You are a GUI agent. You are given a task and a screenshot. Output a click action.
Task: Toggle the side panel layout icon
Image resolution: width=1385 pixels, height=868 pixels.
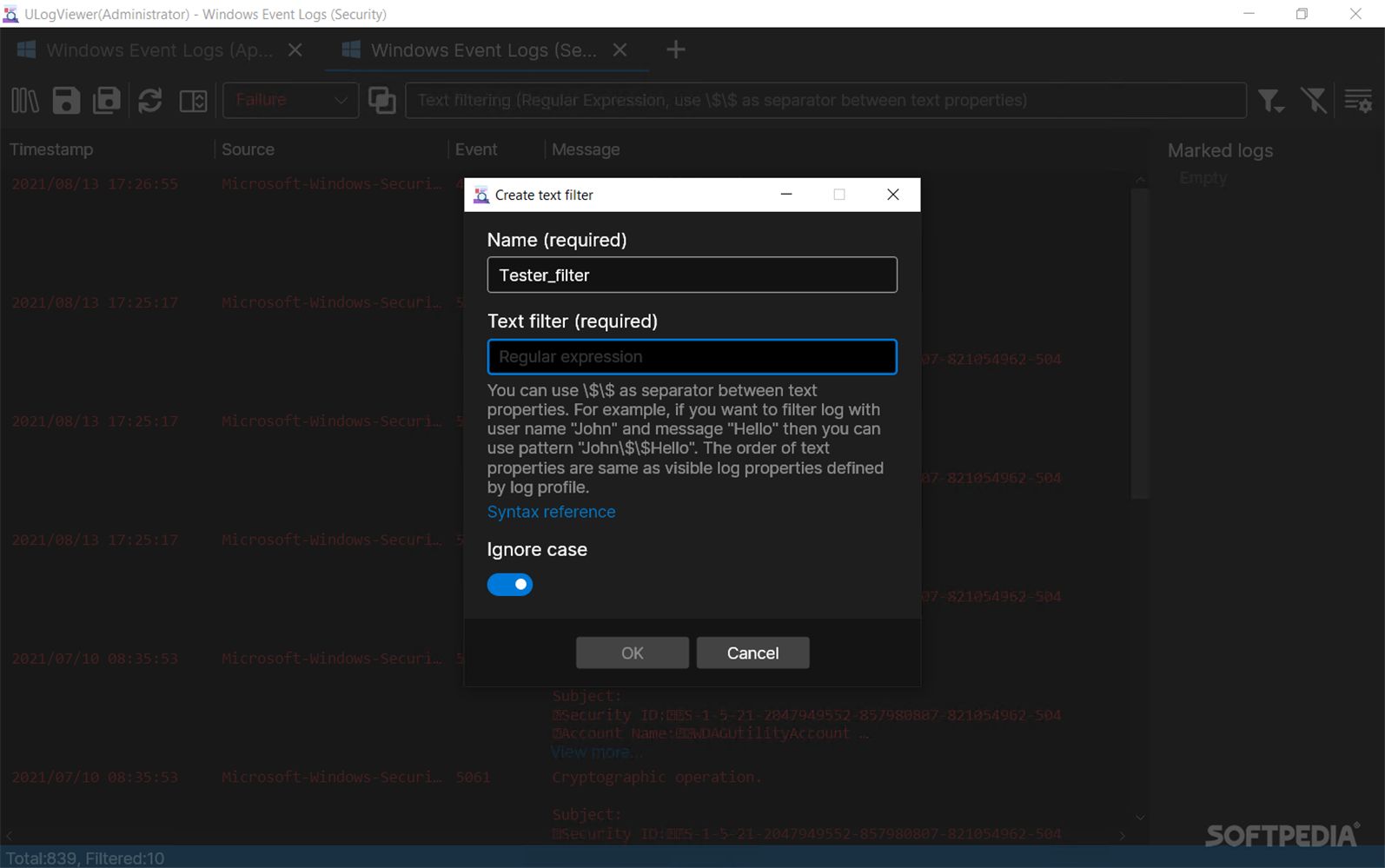click(x=193, y=101)
